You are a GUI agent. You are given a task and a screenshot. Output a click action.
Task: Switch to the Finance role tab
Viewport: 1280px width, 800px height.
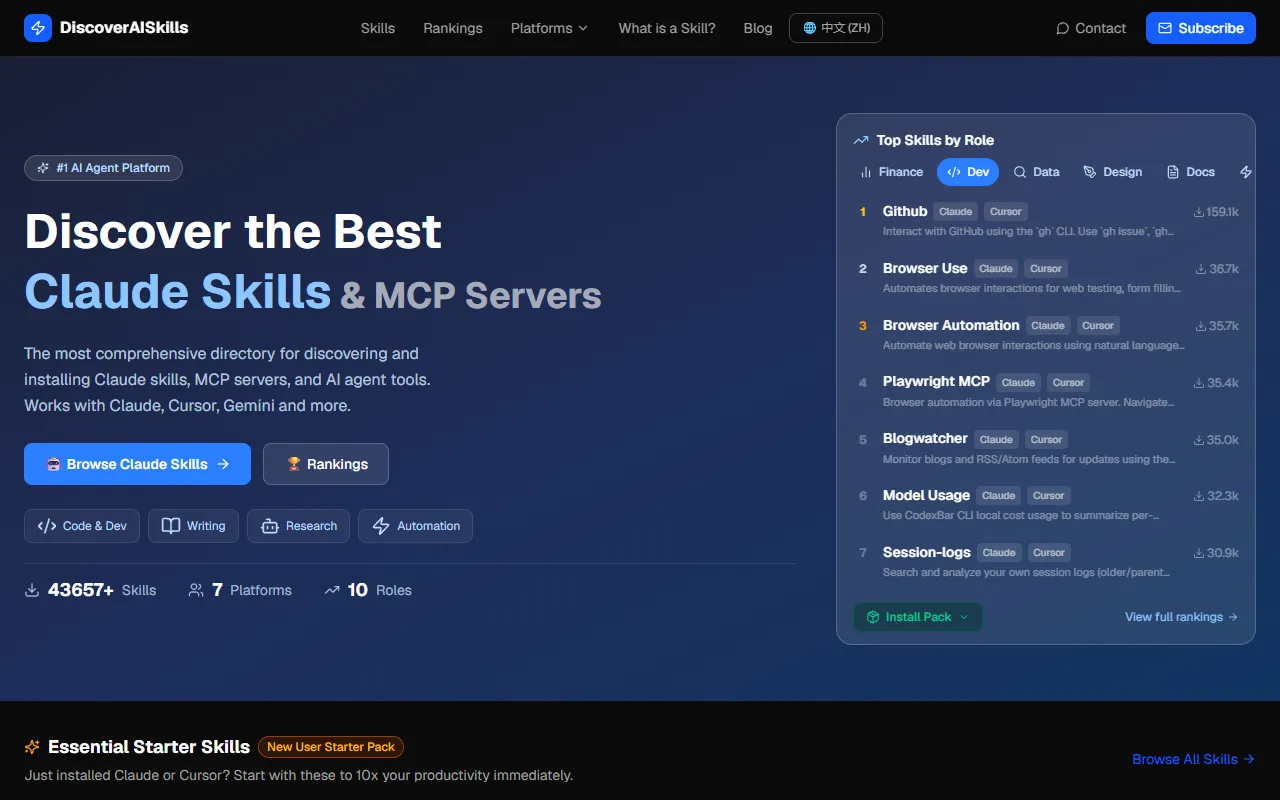(891, 172)
